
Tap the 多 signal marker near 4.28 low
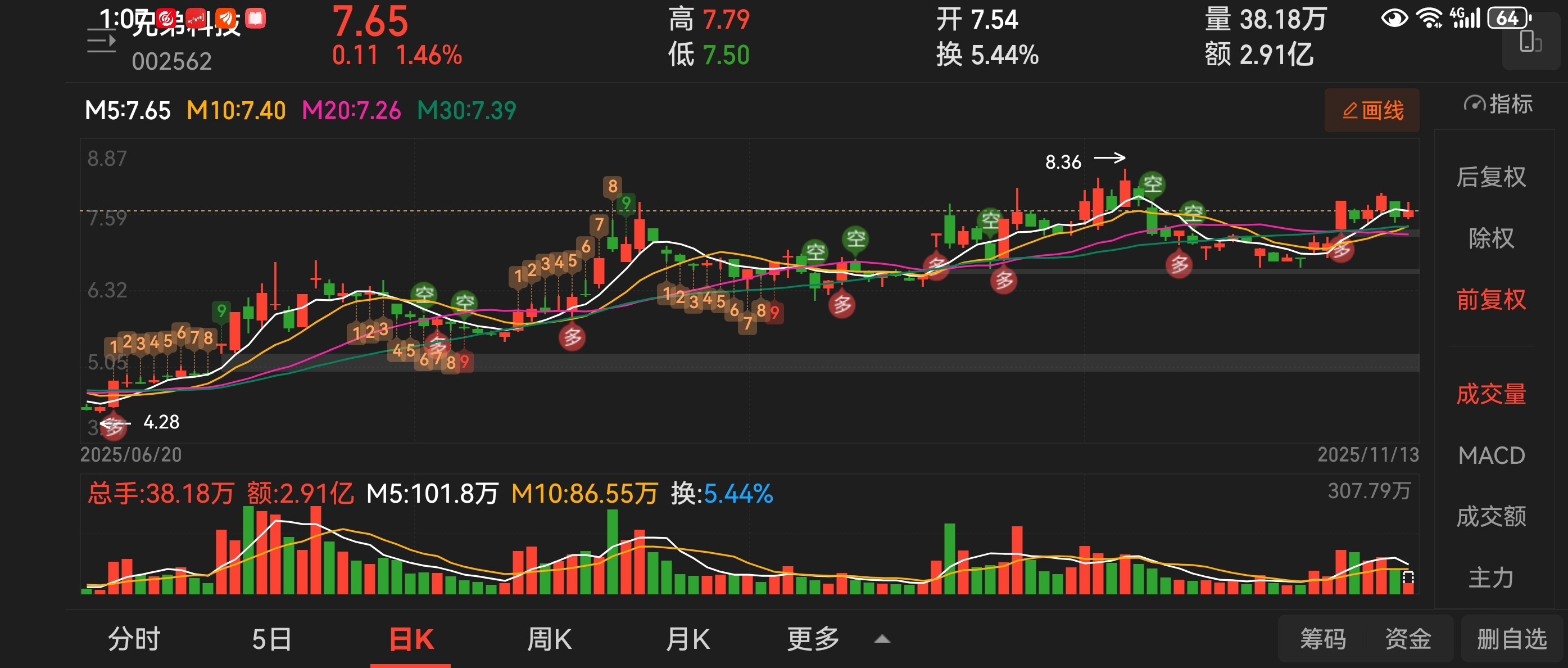113,427
